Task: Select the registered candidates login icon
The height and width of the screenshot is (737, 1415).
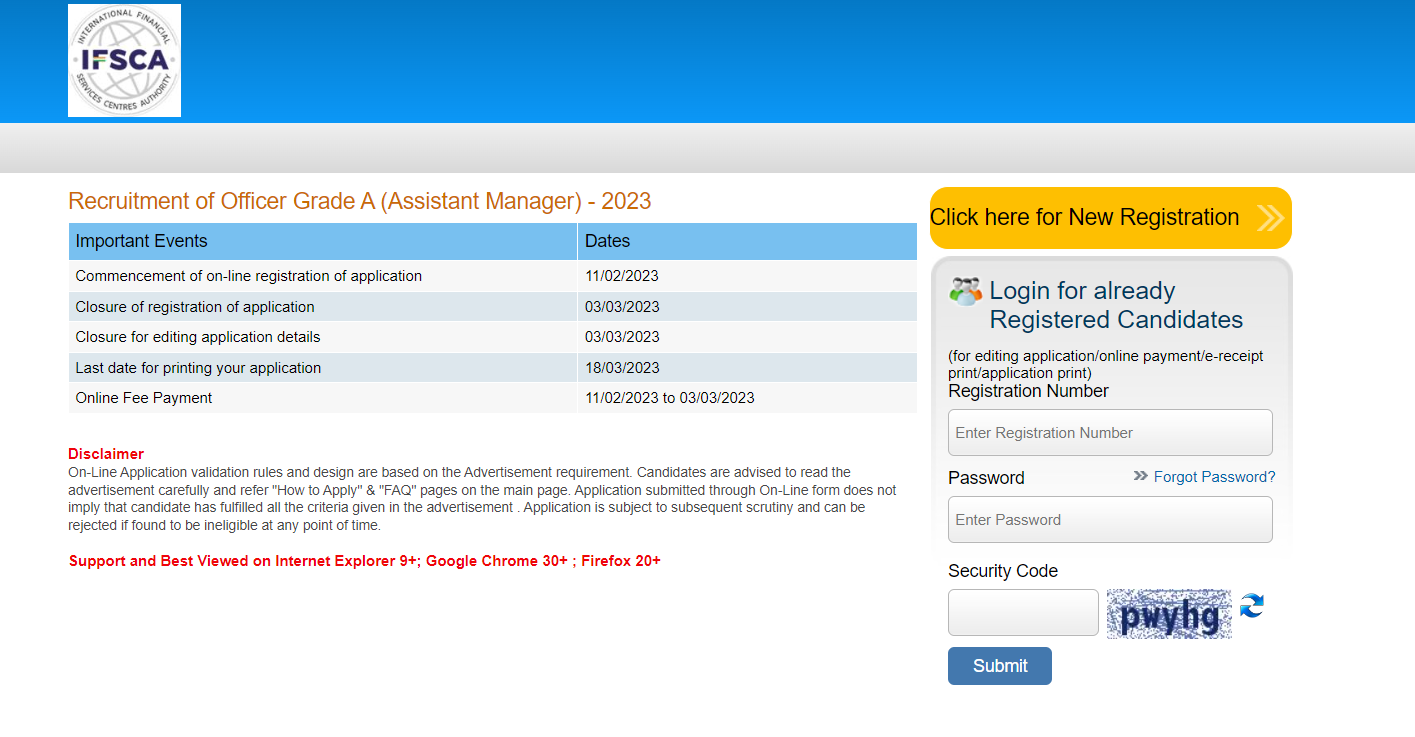Action: click(963, 291)
